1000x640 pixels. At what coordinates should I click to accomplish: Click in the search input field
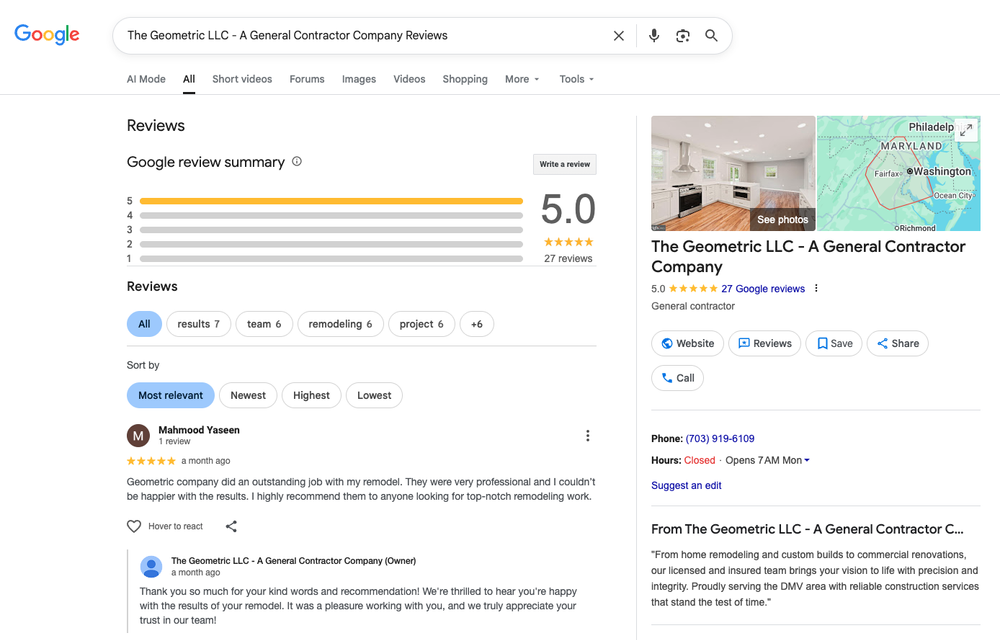coord(363,36)
